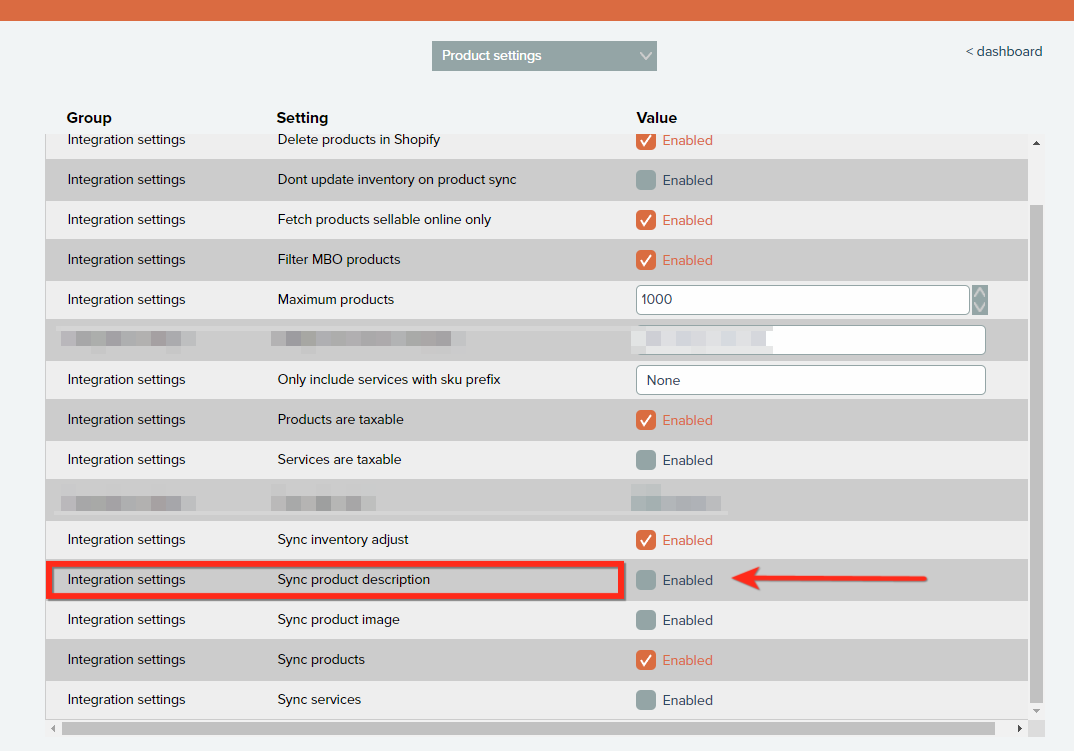Click the vertical scrollbar up arrow

(1036, 143)
